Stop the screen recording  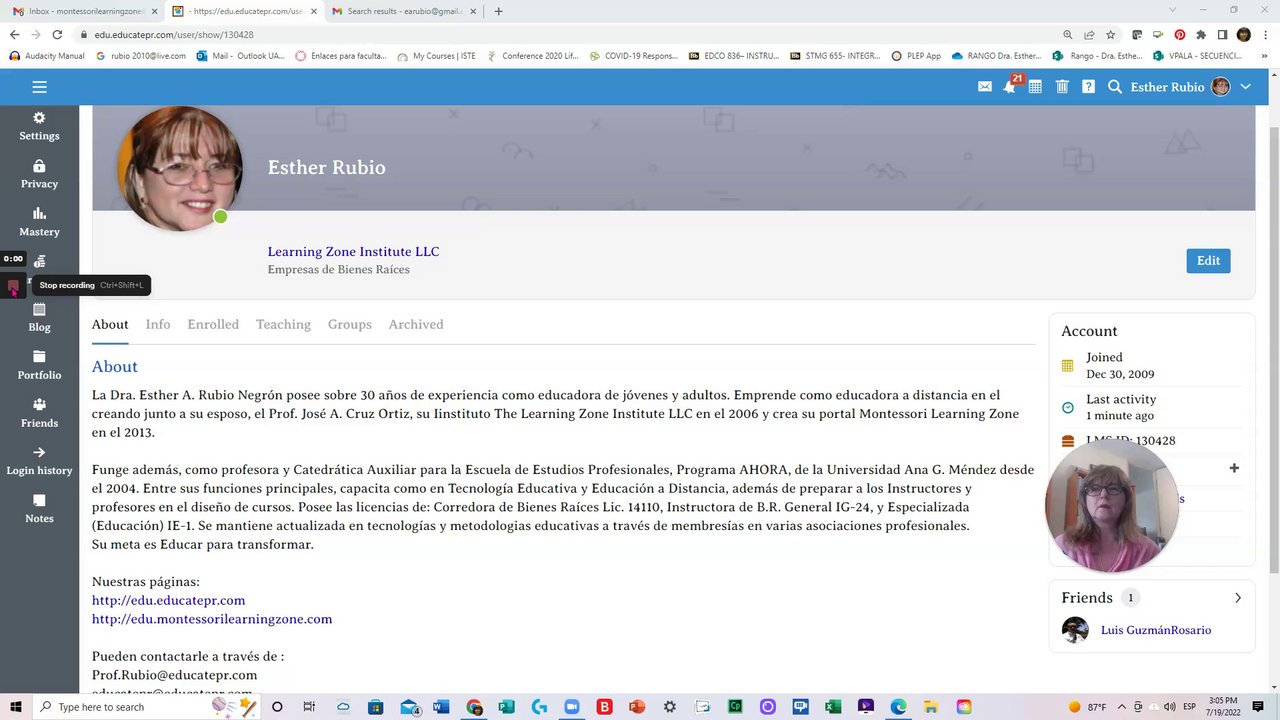pos(13,287)
